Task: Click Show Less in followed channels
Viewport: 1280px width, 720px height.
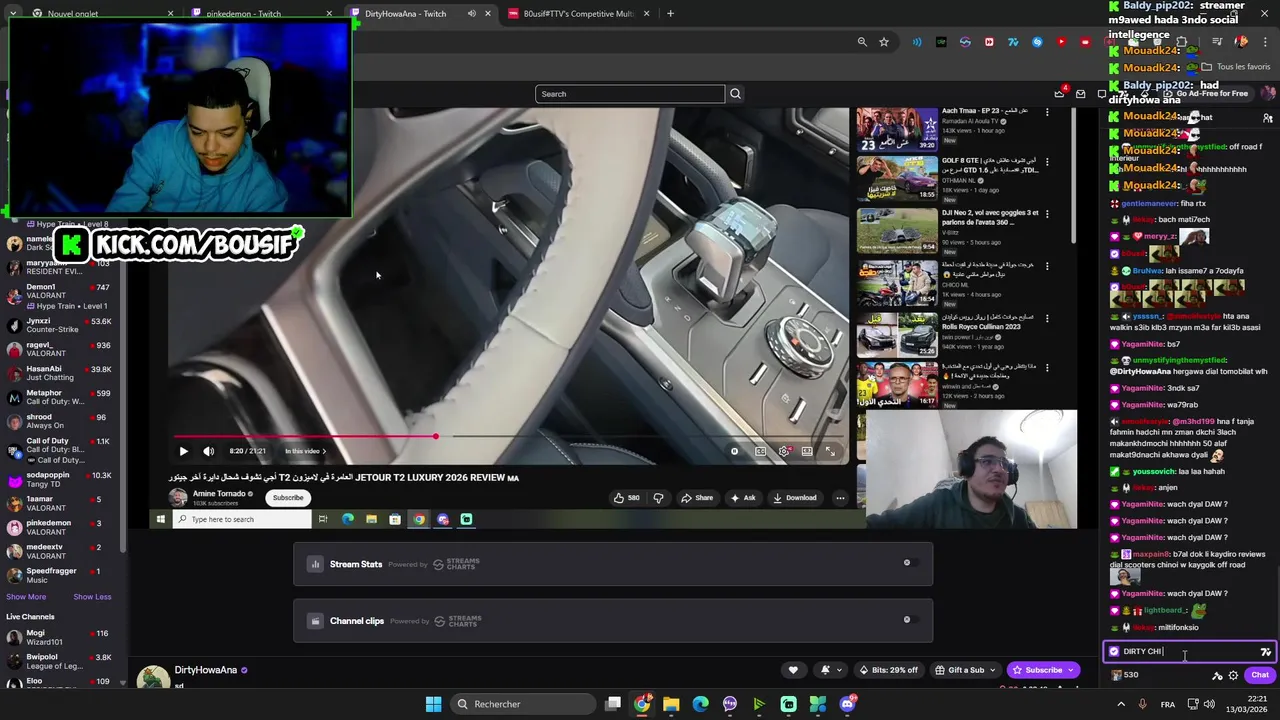Action: [x=92, y=597]
